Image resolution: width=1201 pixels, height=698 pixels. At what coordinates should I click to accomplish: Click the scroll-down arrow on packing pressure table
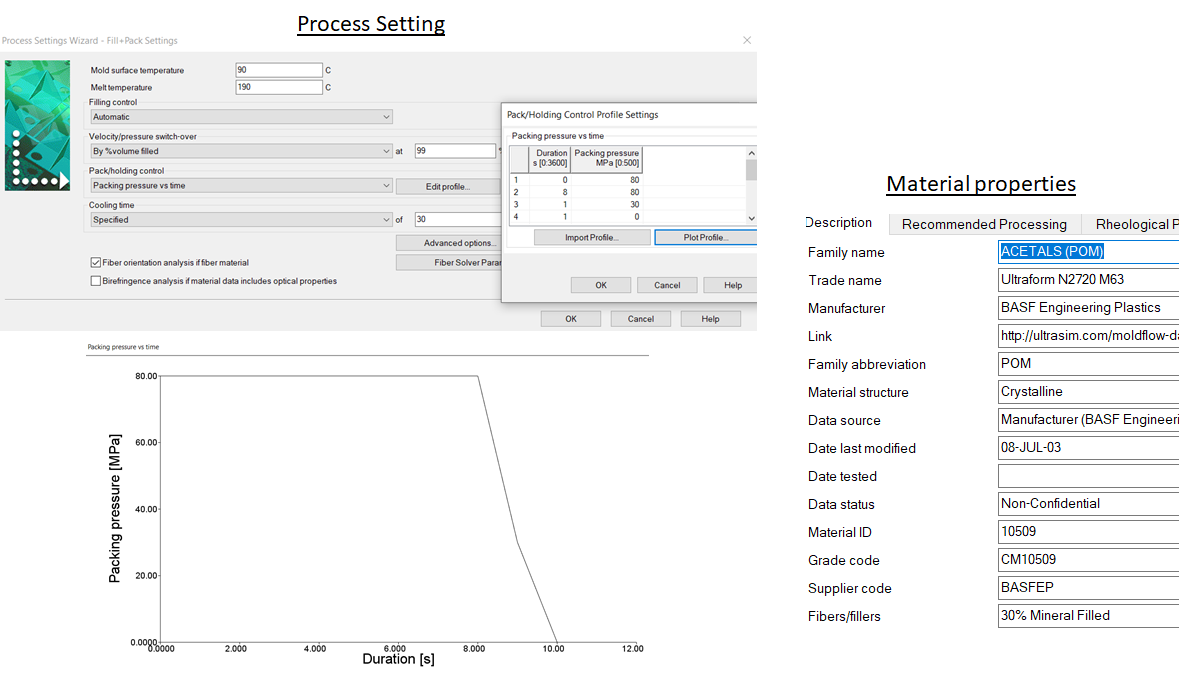[x=749, y=218]
